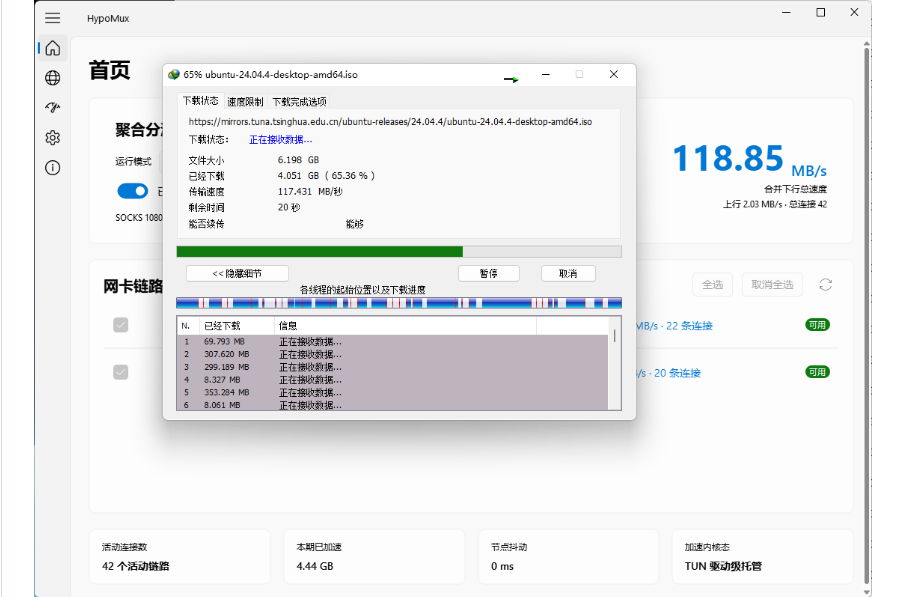The height and width of the screenshot is (597, 902).
Task: Go to Home in HypoMux sidebar
Action: click(52, 48)
